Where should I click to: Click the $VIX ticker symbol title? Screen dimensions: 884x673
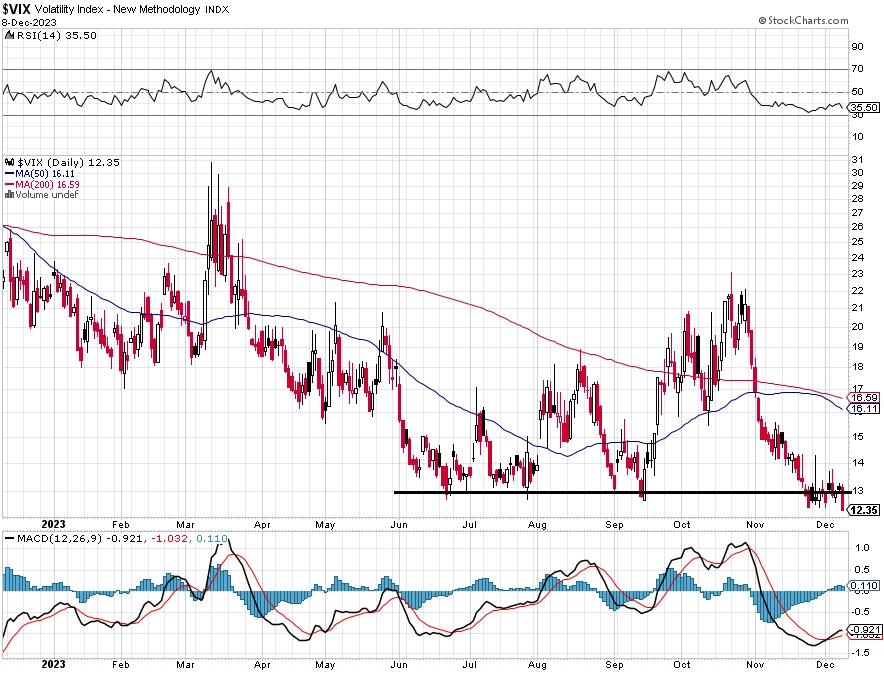(16, 9)
